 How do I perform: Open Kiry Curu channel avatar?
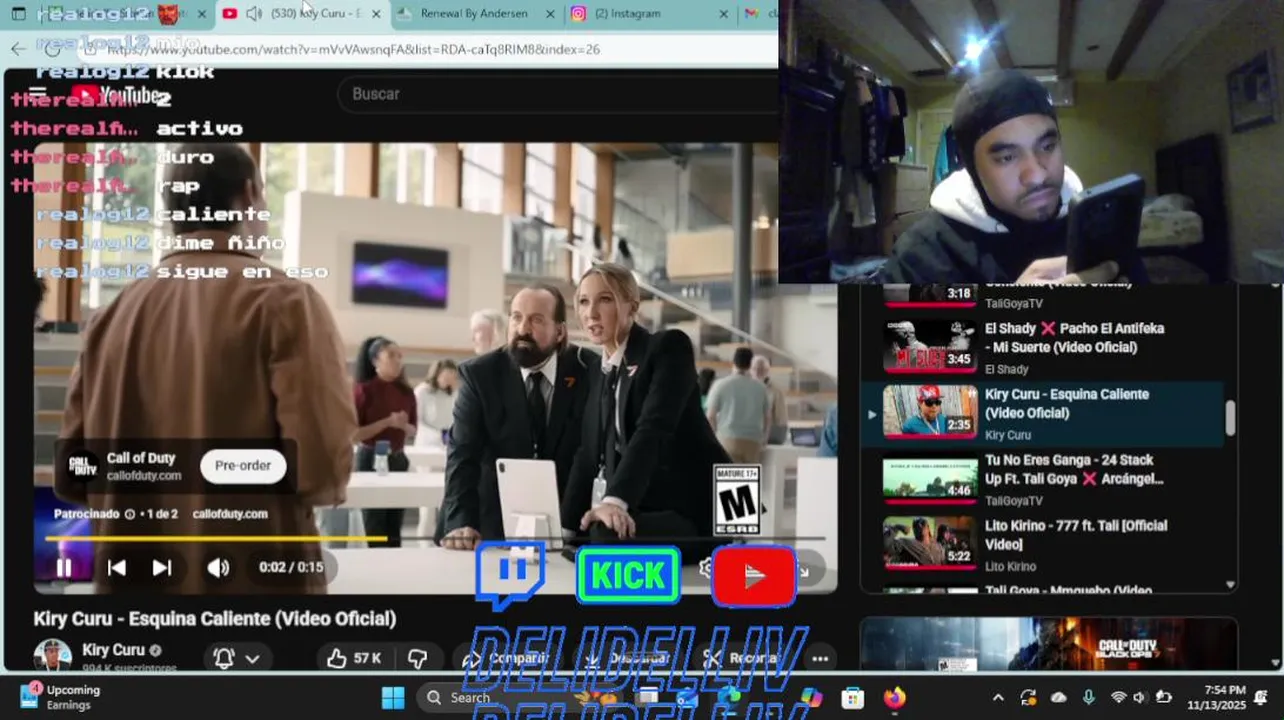pos(52,656)
